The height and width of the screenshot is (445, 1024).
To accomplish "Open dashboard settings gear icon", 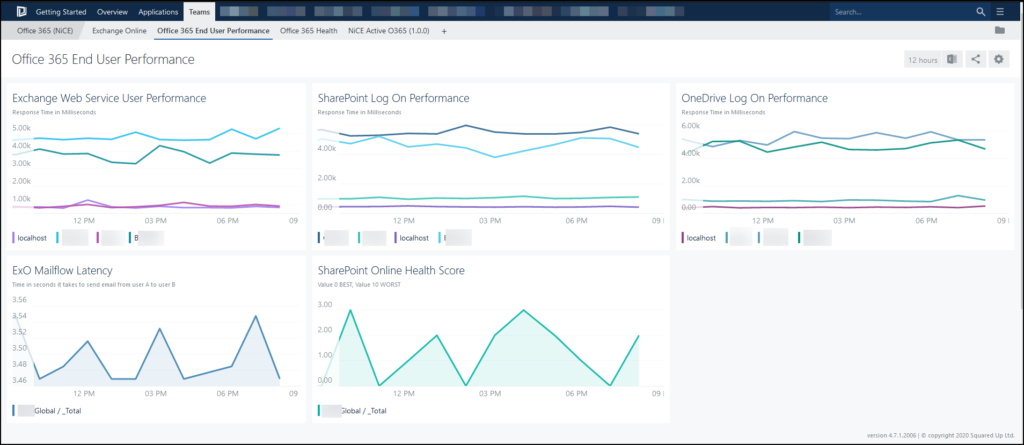I will pos(998,59).
